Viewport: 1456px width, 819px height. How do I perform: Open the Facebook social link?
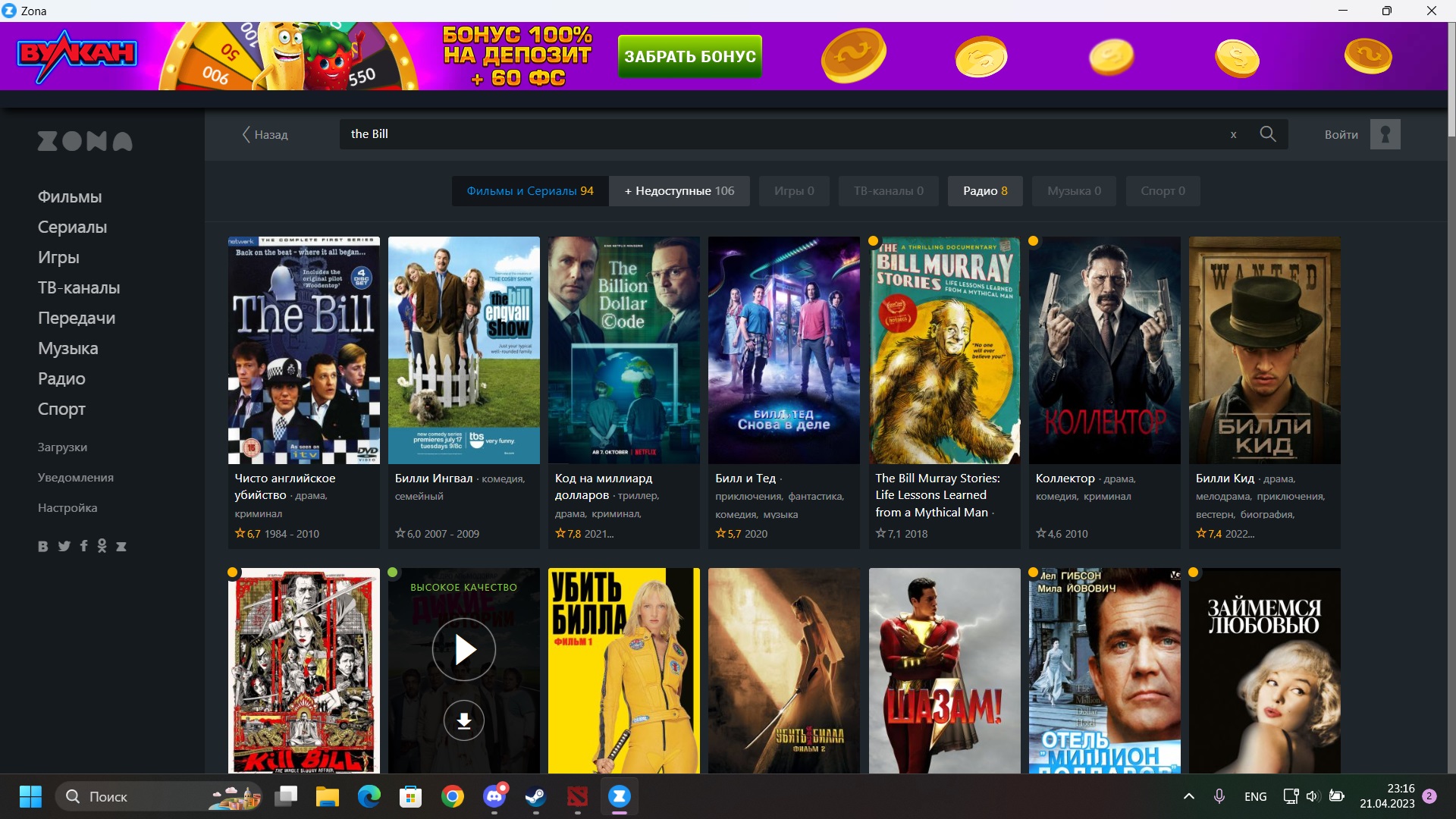point(83,546)
